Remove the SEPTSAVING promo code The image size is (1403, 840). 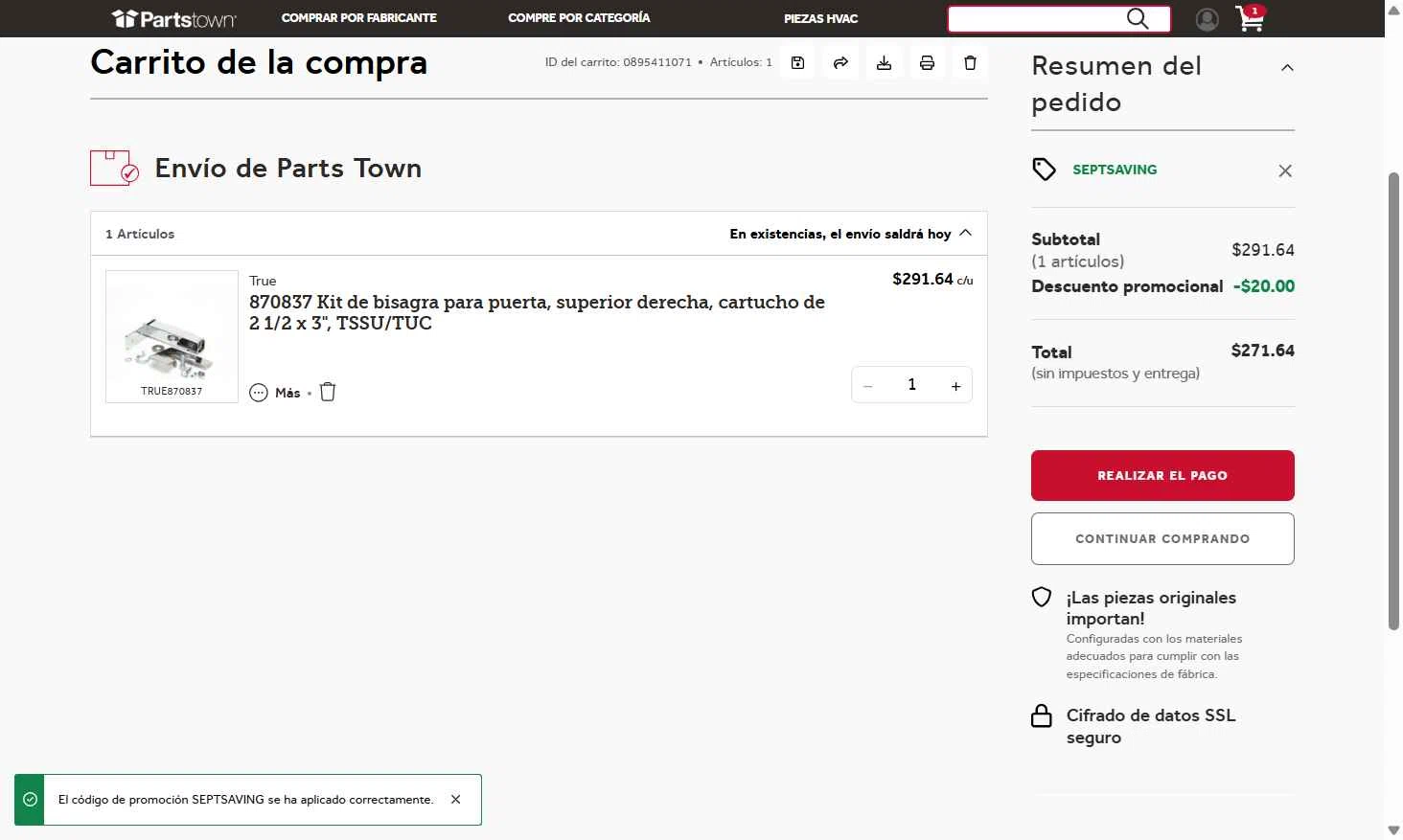pos(1285,170)
